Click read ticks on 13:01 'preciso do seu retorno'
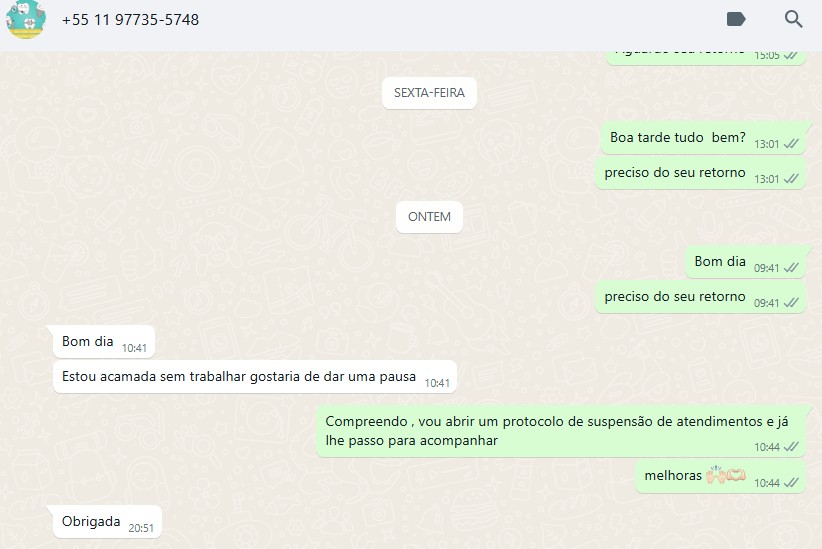Image resolution: width=822 pixels, height=549 pixels. click(x=791, y=179)
